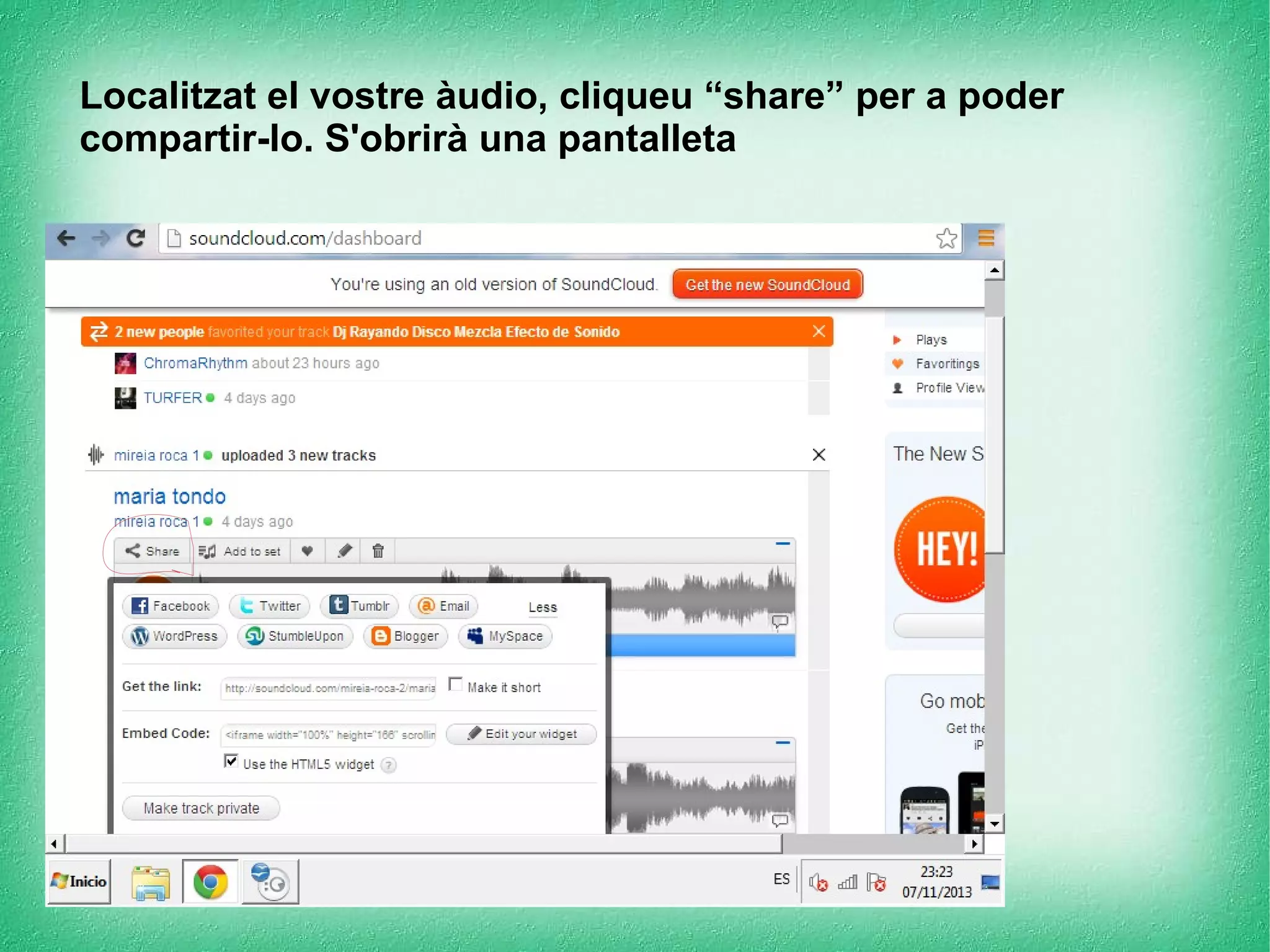Share to MySpace
This screenshot has height=952, width=1270.
(505, 636)
